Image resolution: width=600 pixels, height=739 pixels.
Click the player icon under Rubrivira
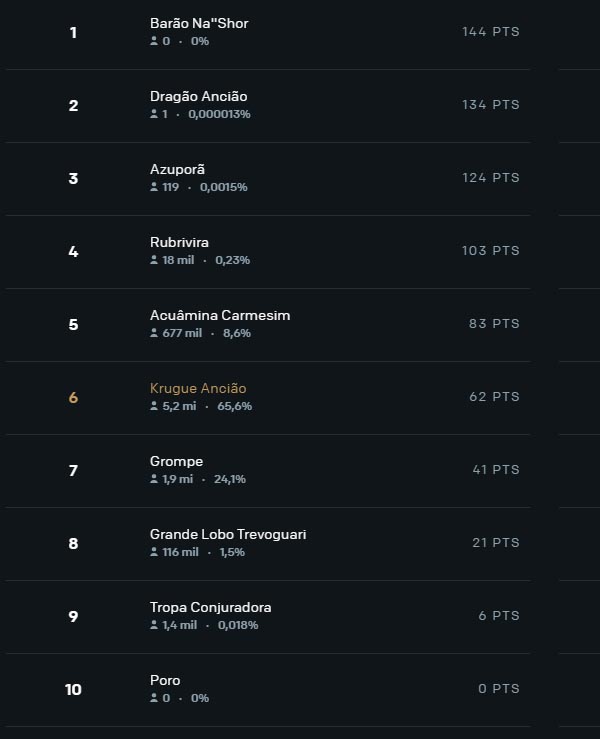pyautogui.click(x=154, y=260)
